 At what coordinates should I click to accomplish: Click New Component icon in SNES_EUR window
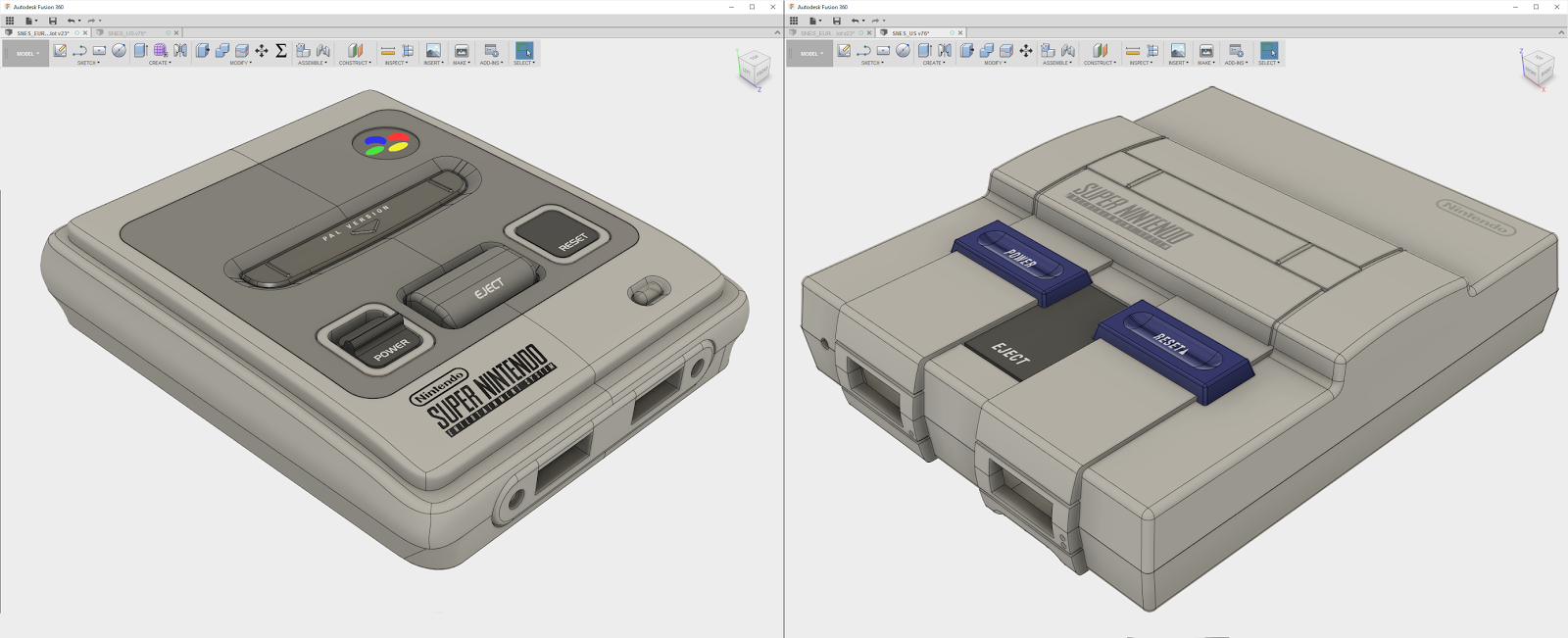click(303, 51)
